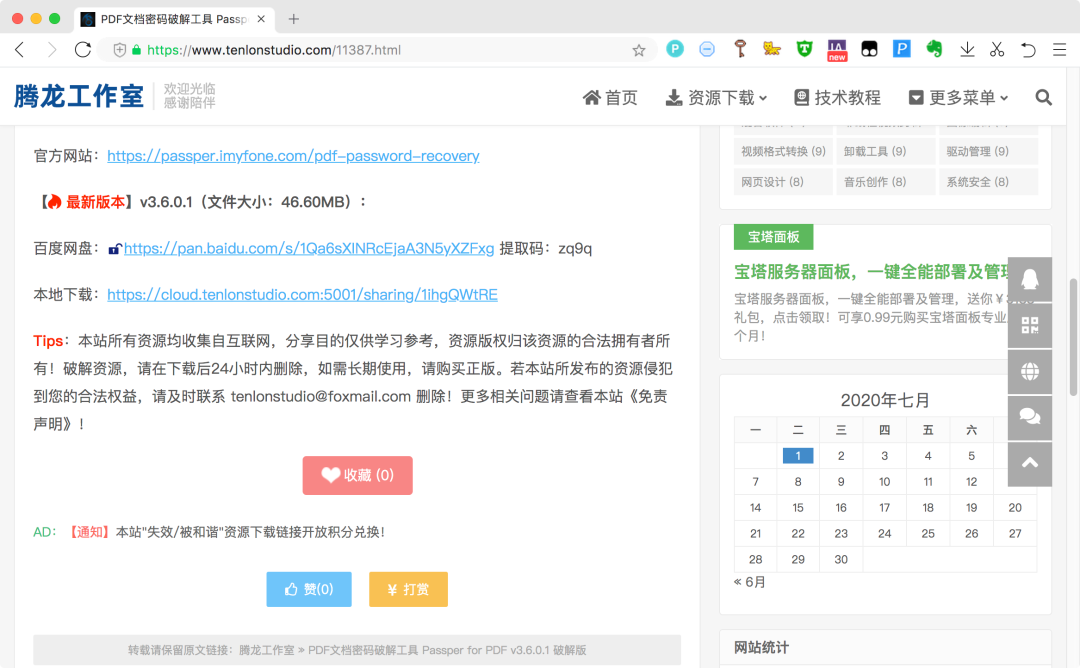Open 技术教程 in the navigation bar
1080x668 pixels.
coord(837,97)
